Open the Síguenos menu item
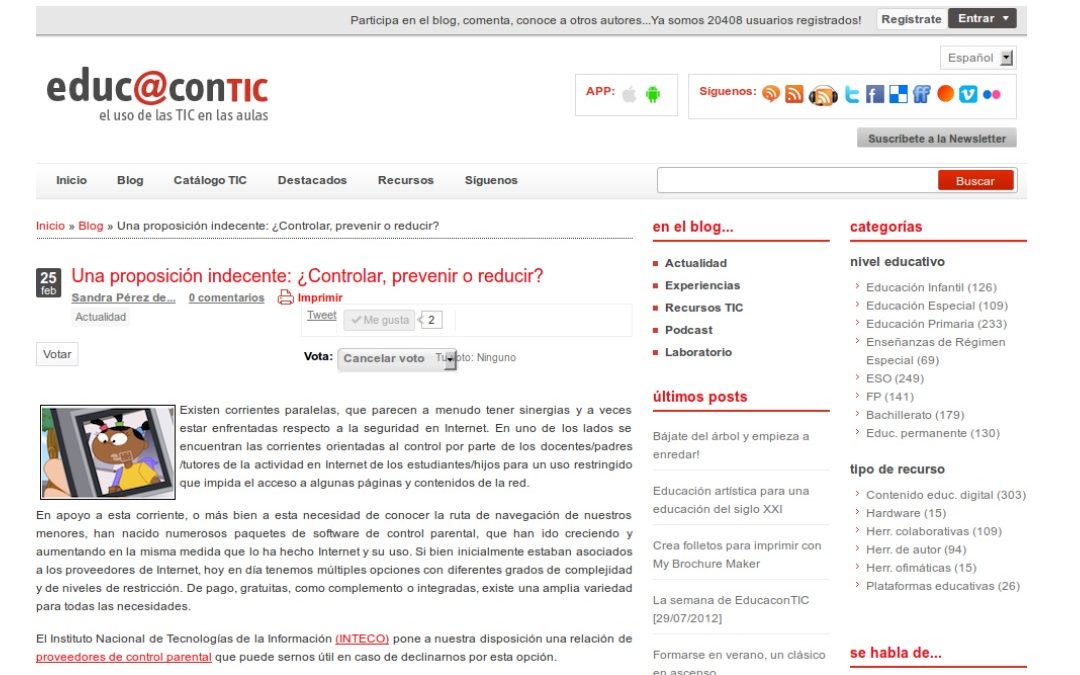 pyautogui.click(x=491, y=180)
